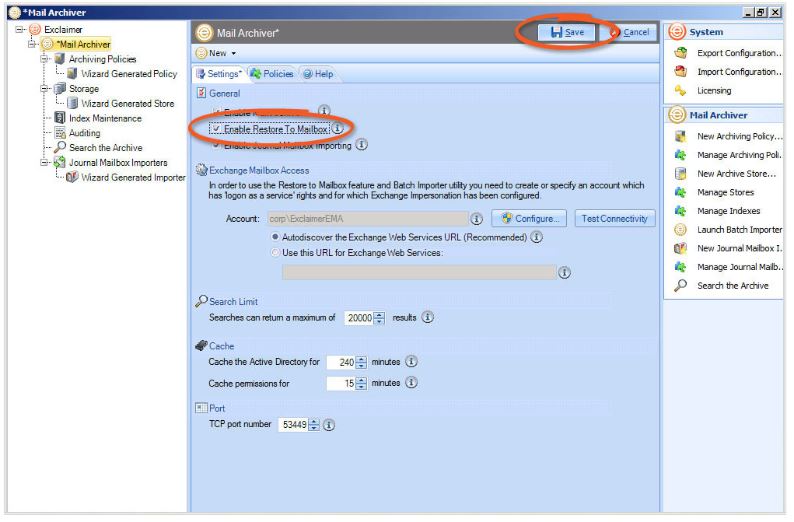Screen dimensions: 794x522
Task: Select Autodiscover Exchange Web Services URL option
Action: [275, 237]
